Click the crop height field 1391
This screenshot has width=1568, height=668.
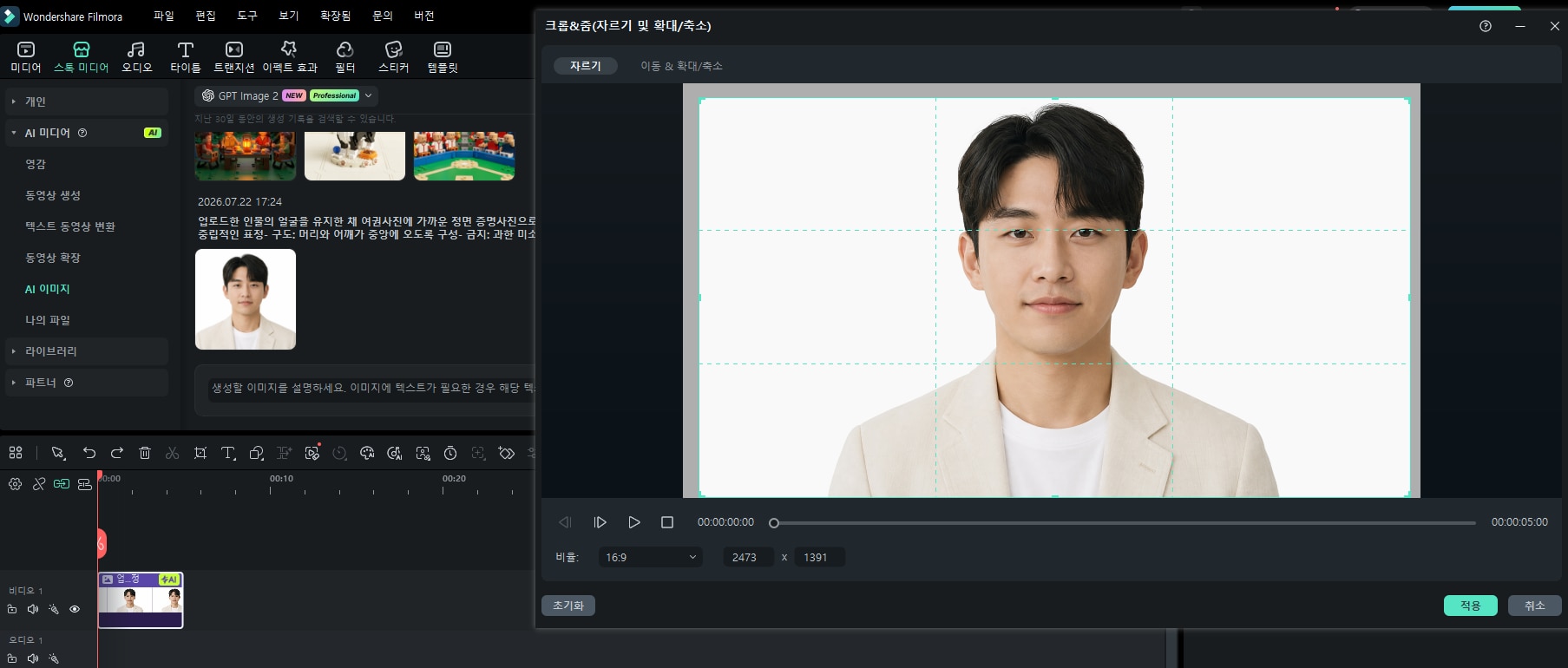[820, 557]
